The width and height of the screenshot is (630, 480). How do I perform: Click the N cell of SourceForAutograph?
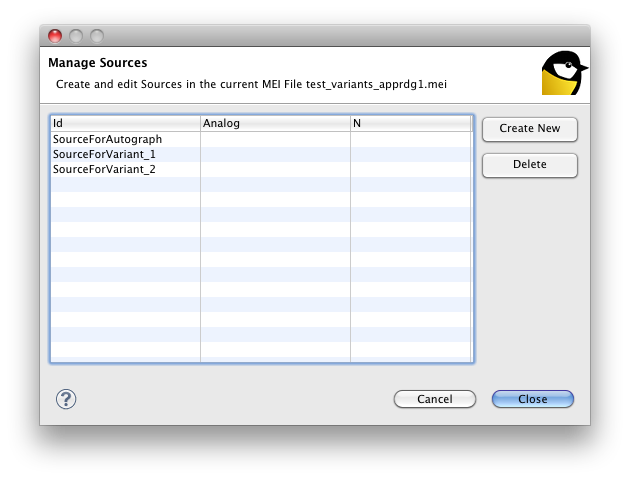[411, 140]
